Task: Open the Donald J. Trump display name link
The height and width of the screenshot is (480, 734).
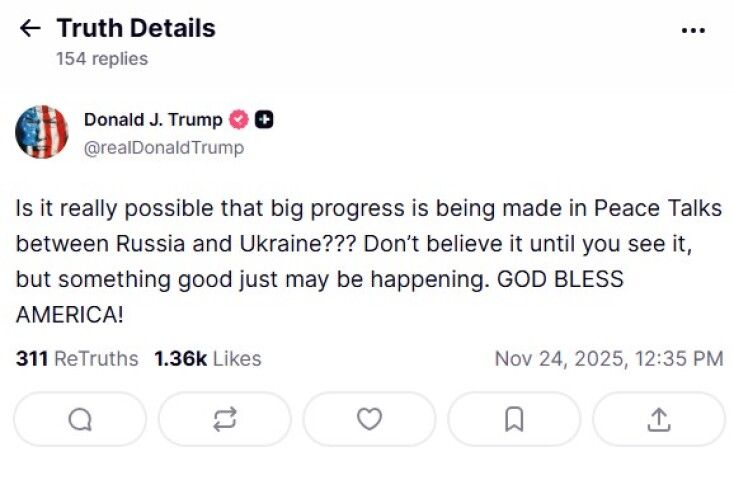Action: [153, 120]
